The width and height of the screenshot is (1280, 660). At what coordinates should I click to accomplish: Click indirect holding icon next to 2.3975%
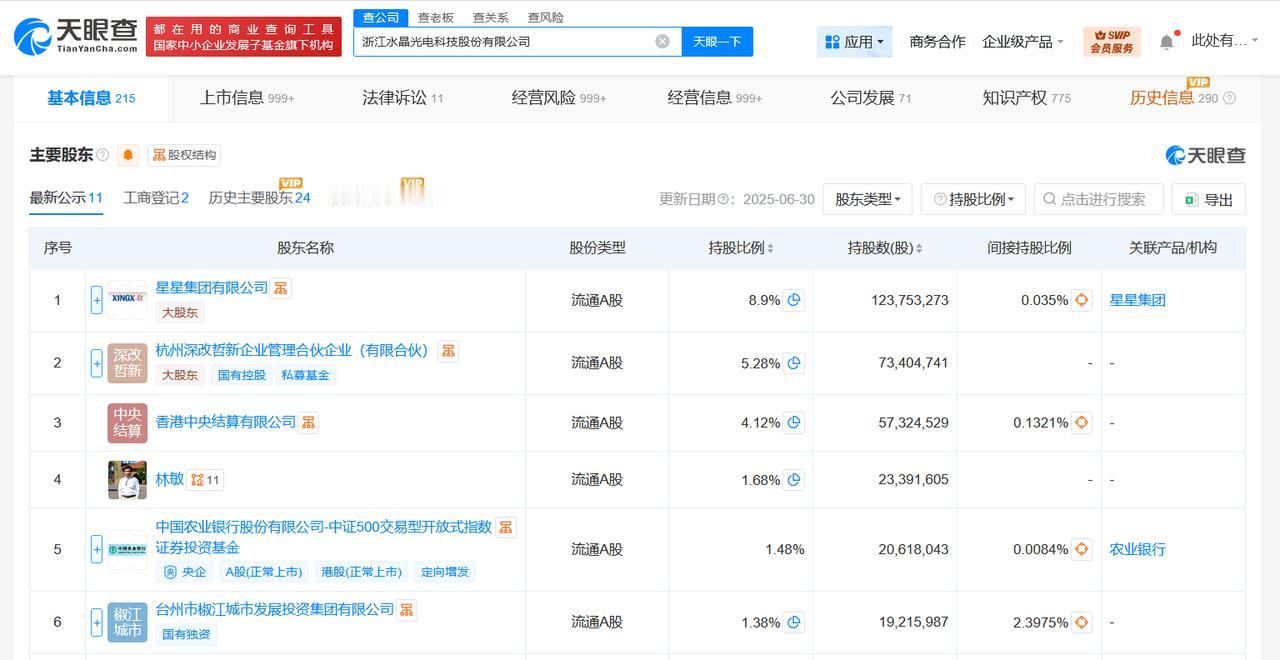pyautogui.click(x=1082, y=622)
